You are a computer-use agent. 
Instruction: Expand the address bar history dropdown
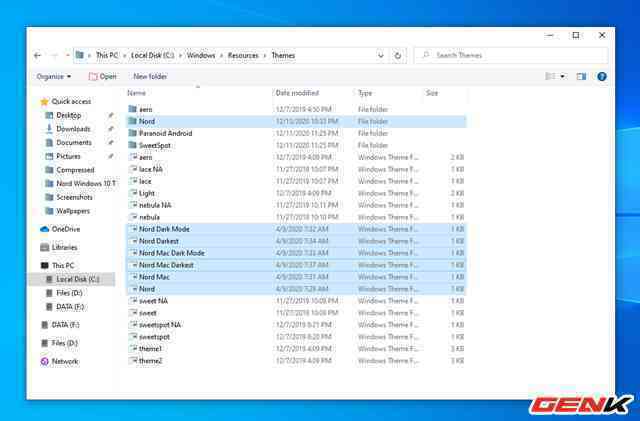(380, 56)
